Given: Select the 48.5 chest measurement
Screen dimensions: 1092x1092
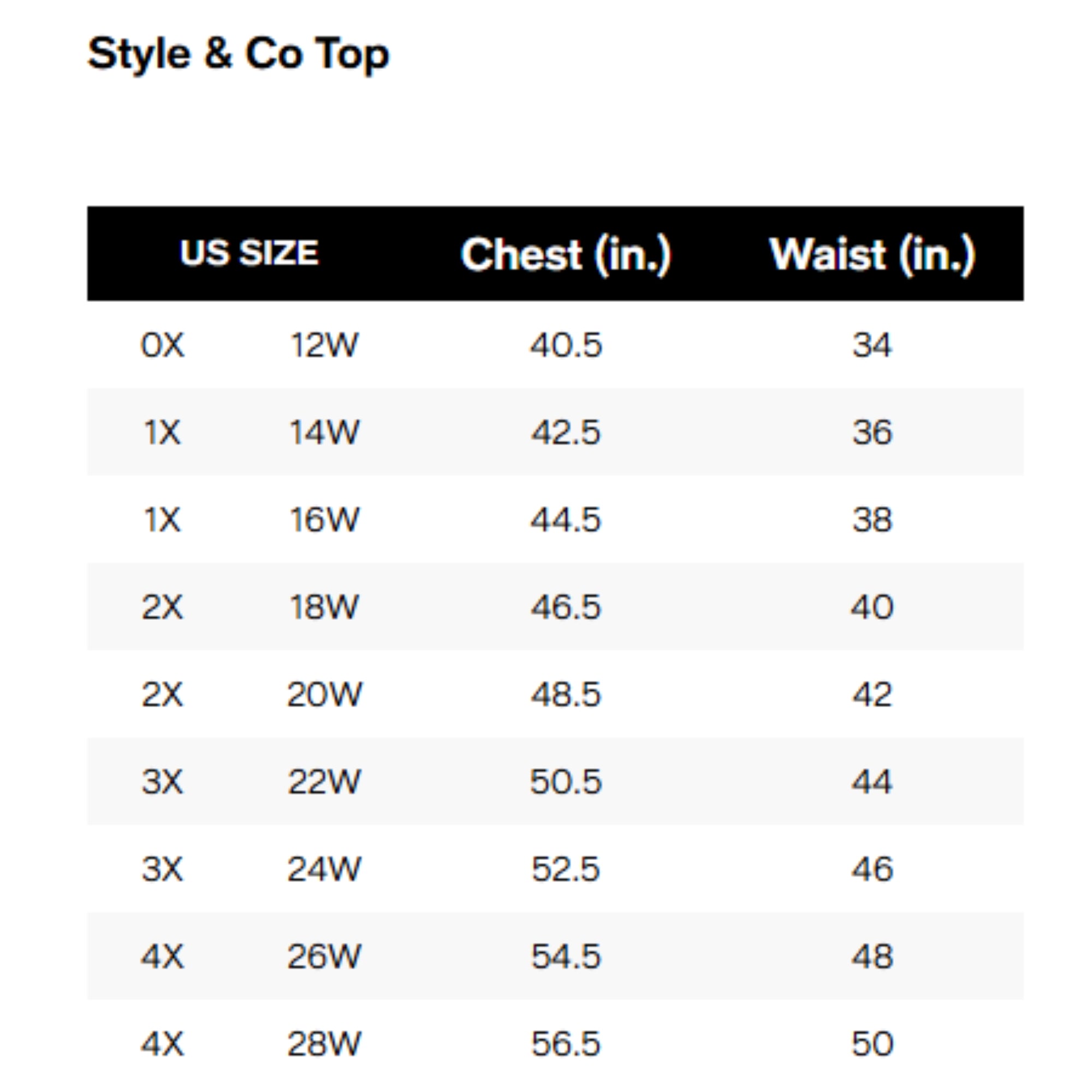Looking at the screenshot, I should pyautogui.click(x=566, y=694).
